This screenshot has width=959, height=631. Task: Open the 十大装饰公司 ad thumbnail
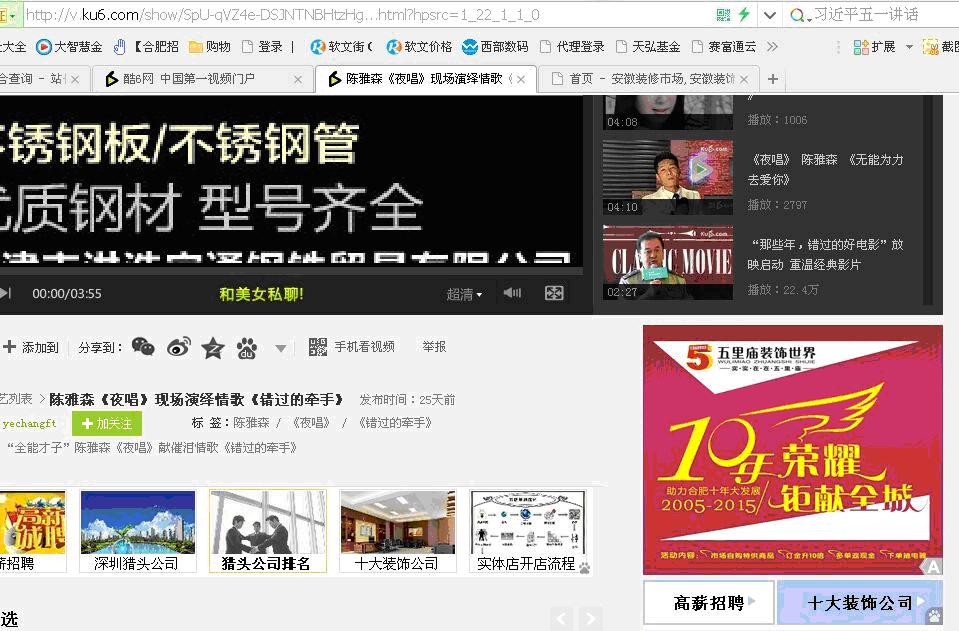pyautogui.click(x=398, y=531)
